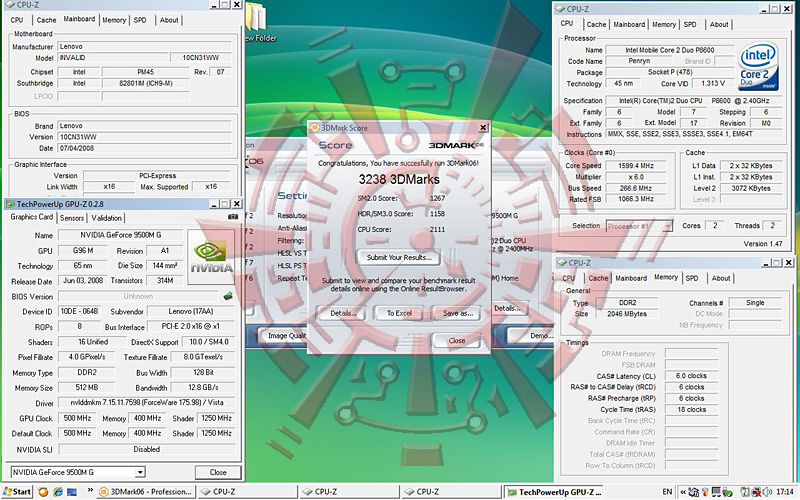Click the BIOS save chip icon in GPU-Z
Image resolution: width=800 pixels, height=500 pixels.
tap(228, 296)
